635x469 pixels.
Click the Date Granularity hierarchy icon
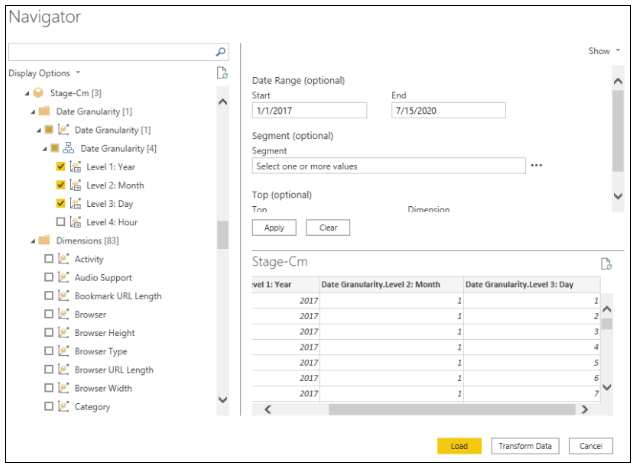pyautogui.click(x=69, y=148)
